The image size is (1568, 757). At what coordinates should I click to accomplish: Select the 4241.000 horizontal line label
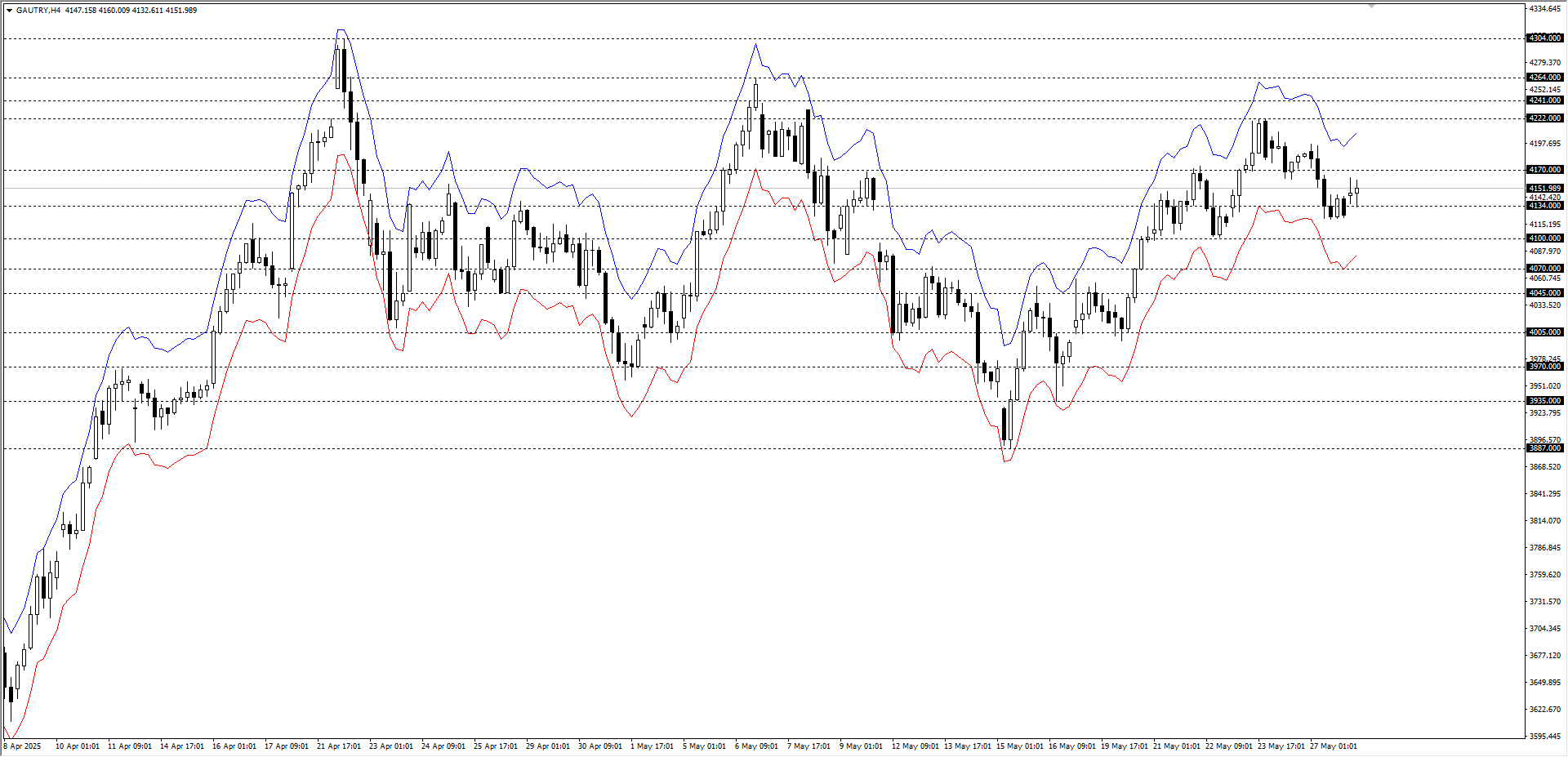coord(1544,100)
